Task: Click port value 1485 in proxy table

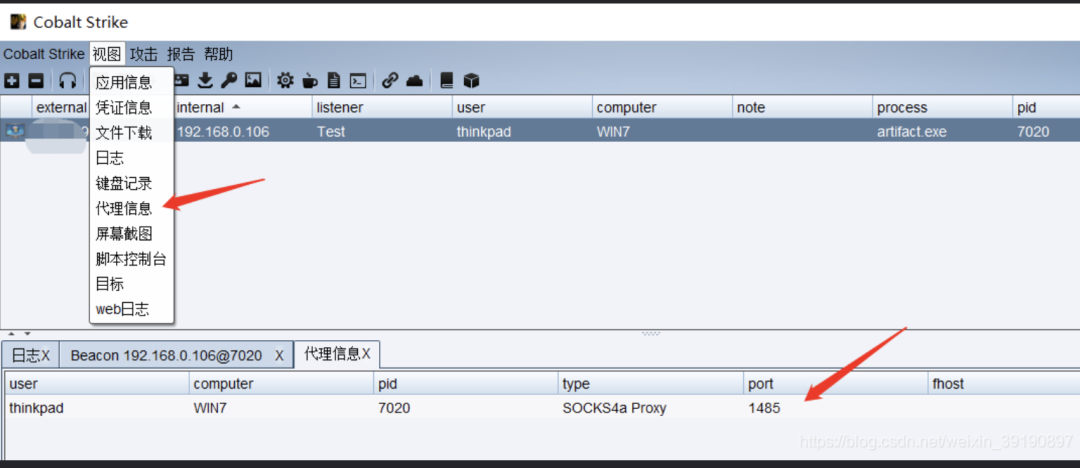Action: point(764,408)
